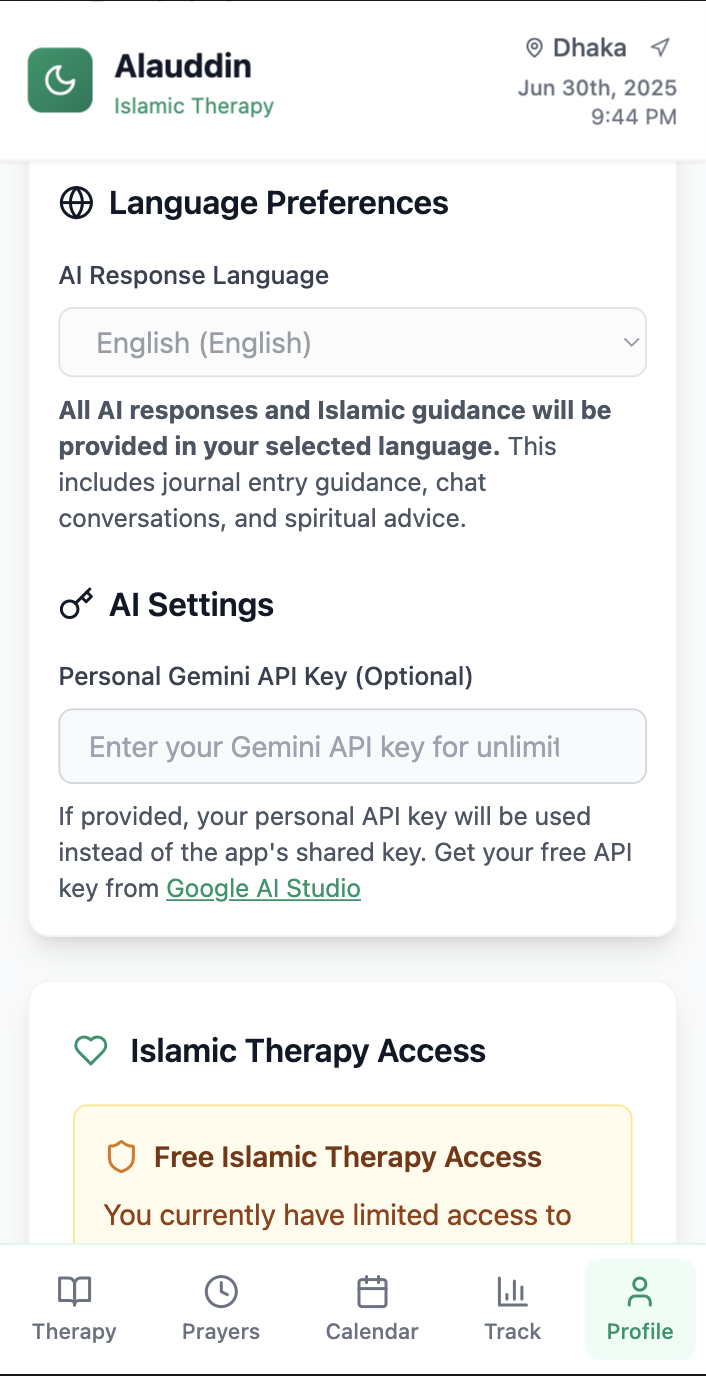Screen dimensions: 706x1376
Task: Click the Dhaka location label
Action: 590,47
